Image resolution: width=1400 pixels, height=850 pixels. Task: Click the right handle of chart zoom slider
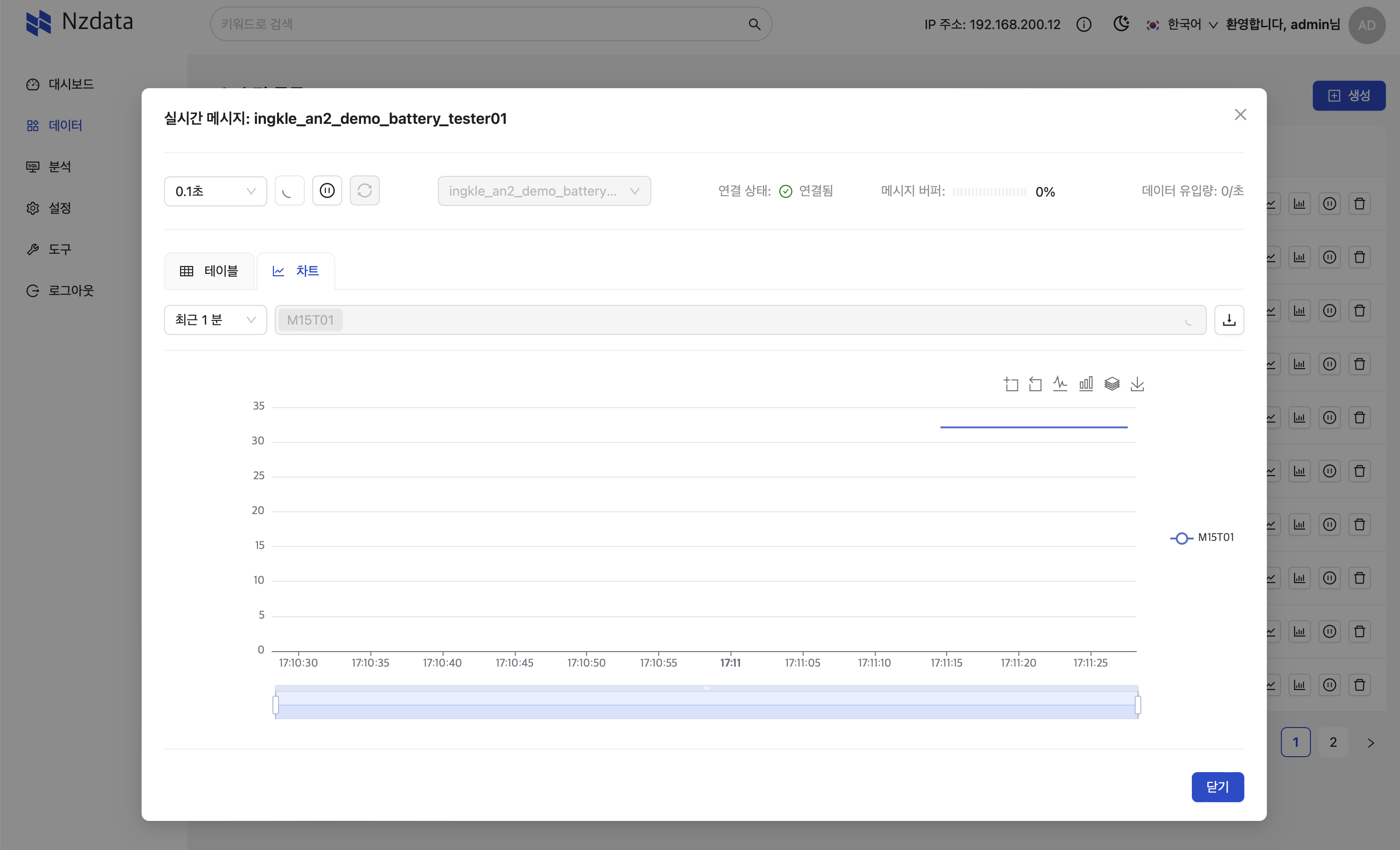tap(1137, 705)
